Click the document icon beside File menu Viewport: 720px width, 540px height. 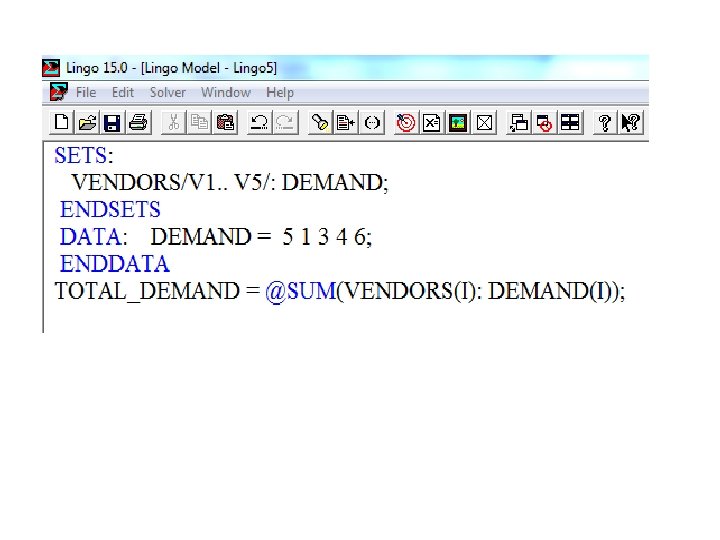[x=59, y=92]
